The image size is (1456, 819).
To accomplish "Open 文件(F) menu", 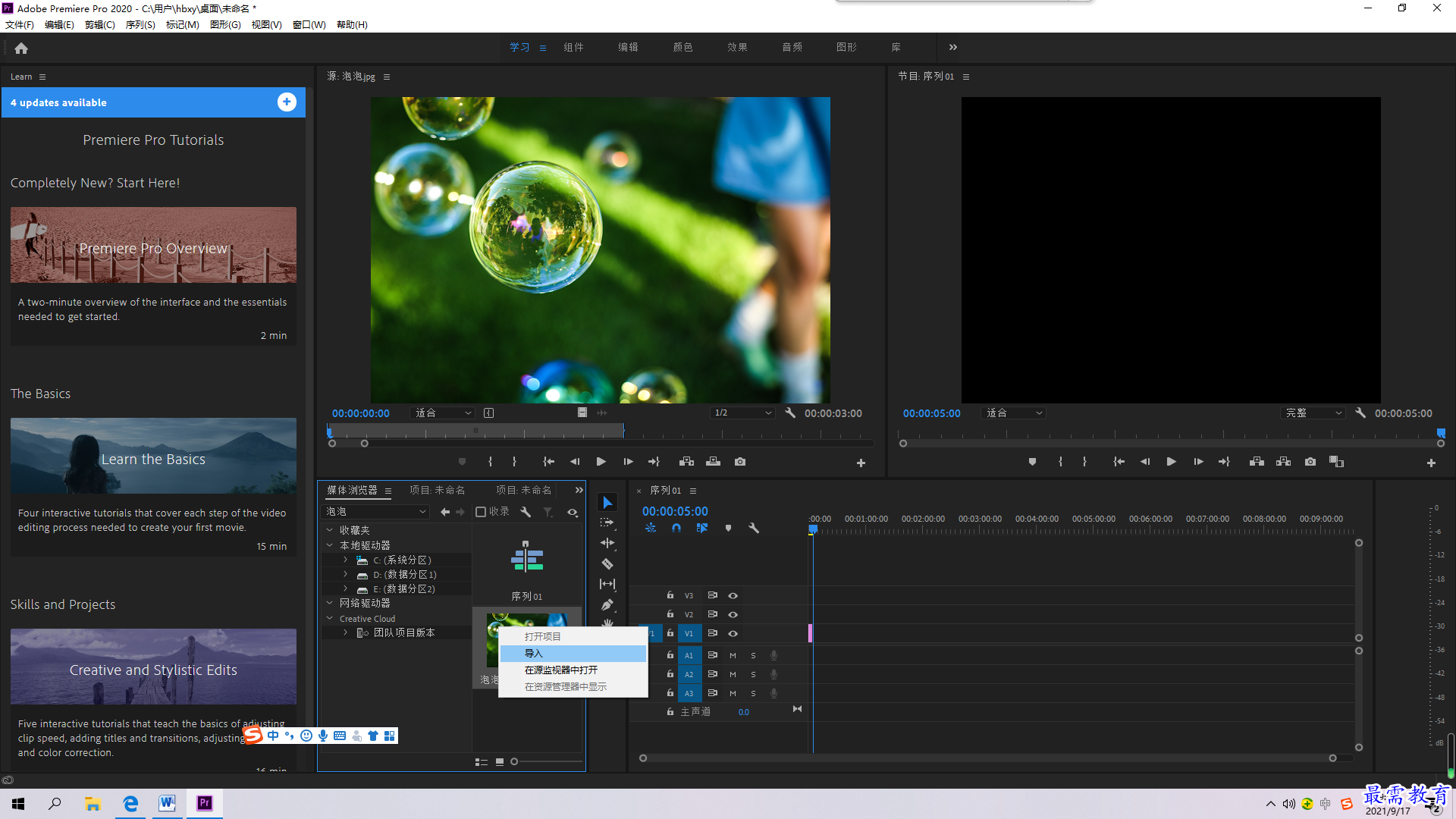I will click(x=20, y=25).
